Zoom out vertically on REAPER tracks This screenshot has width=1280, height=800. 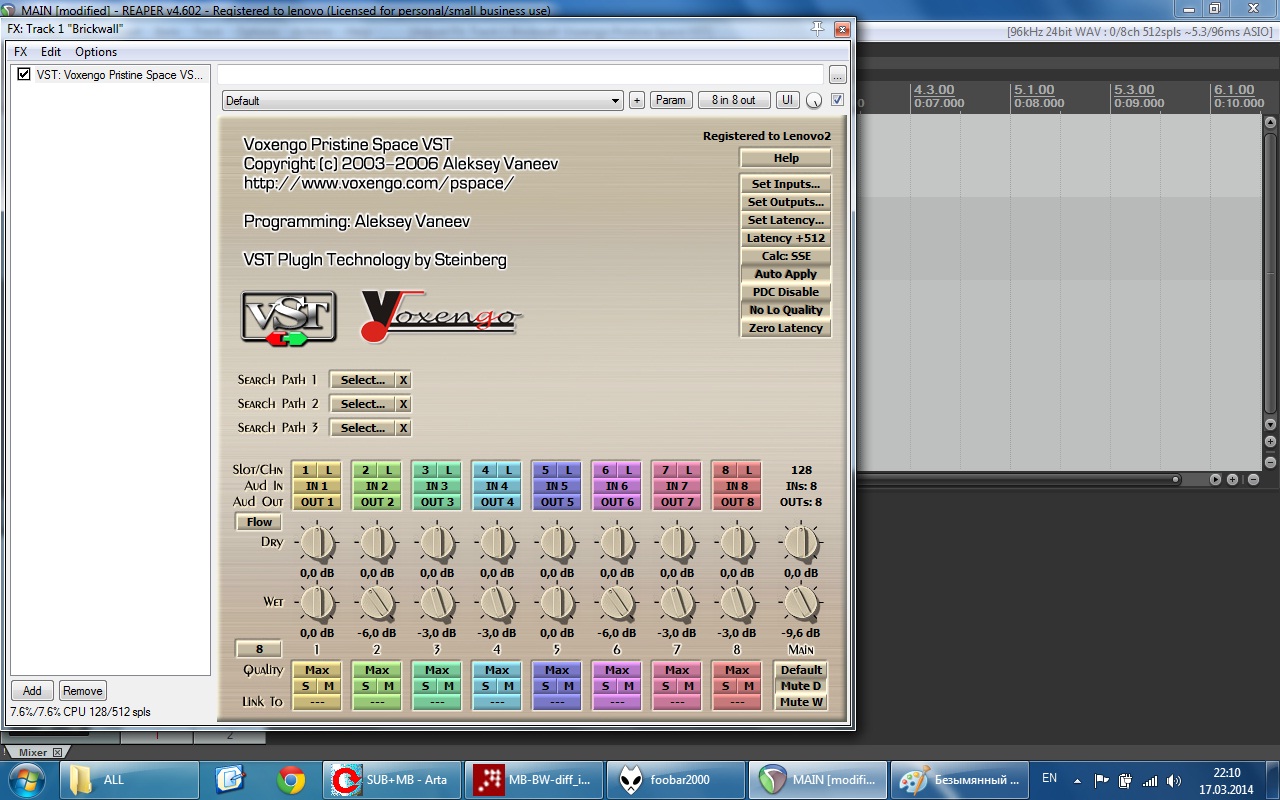pos(1270,461)
